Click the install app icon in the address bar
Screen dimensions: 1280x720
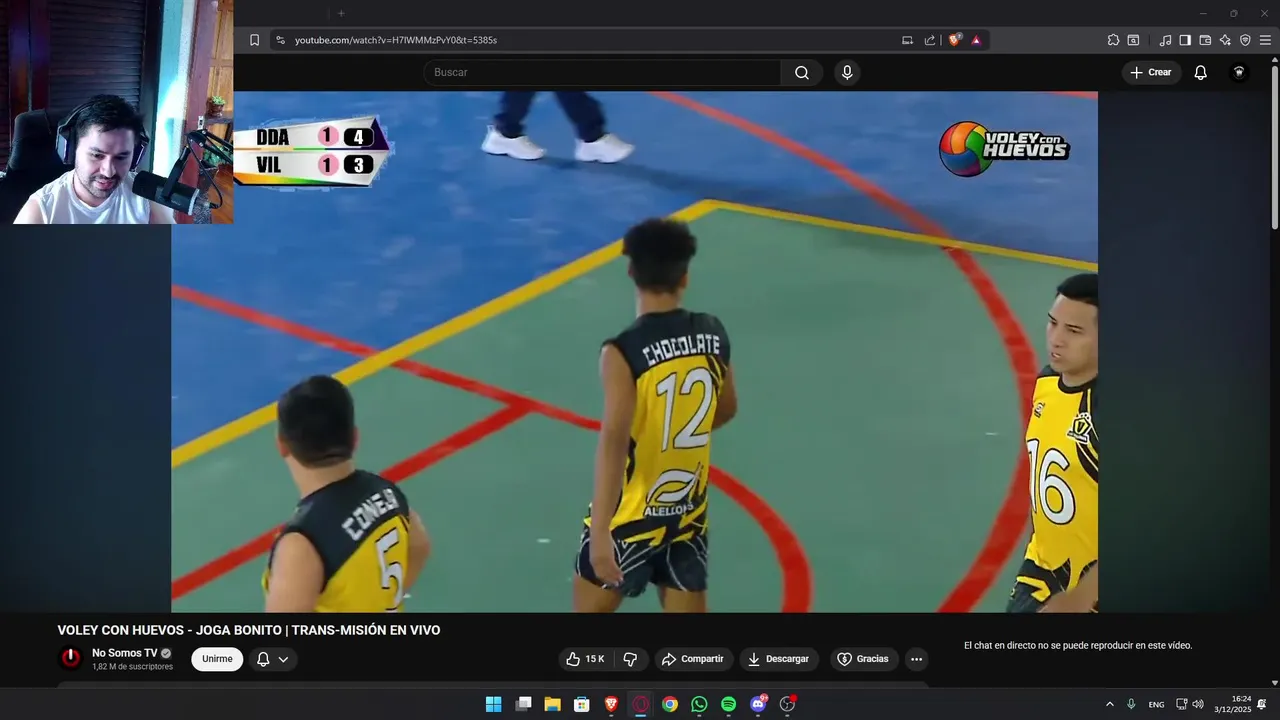[x=907, y=40]
